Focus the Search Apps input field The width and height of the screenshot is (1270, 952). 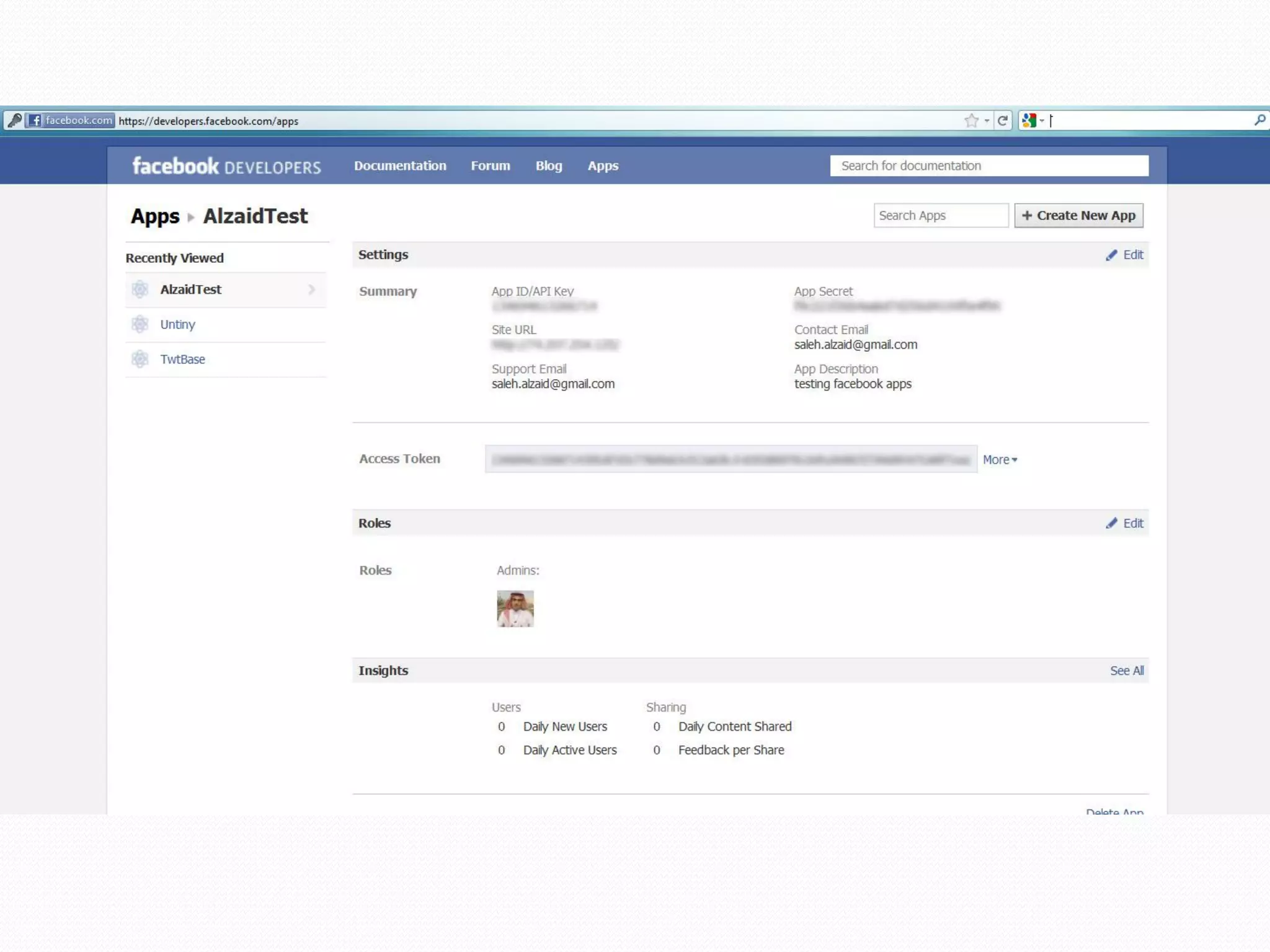(940, 216)
